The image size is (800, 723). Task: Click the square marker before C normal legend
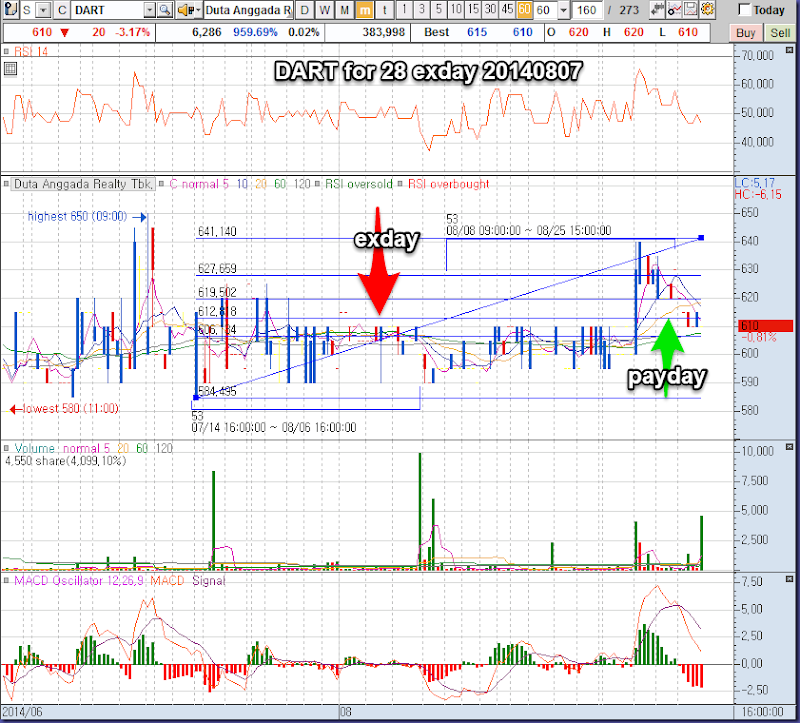tap(161, 184)
